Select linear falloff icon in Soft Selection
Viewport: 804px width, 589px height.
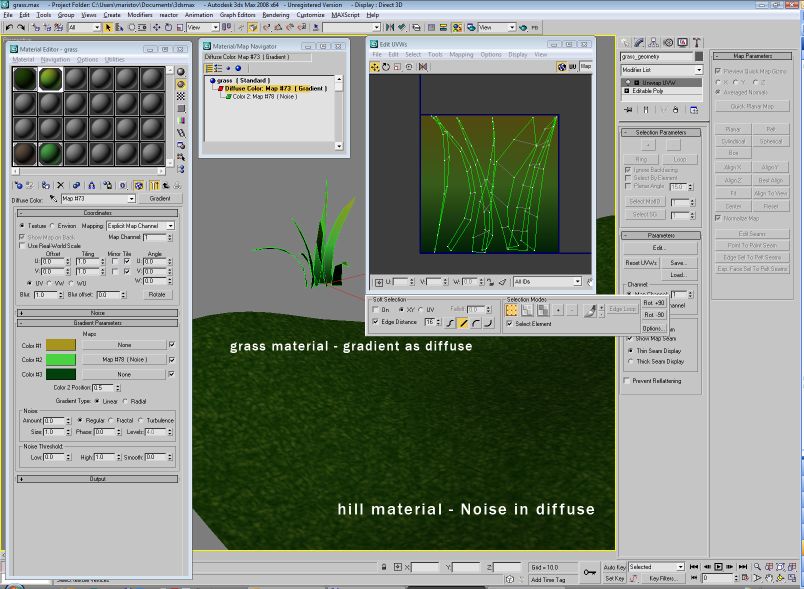coord(463,323)
